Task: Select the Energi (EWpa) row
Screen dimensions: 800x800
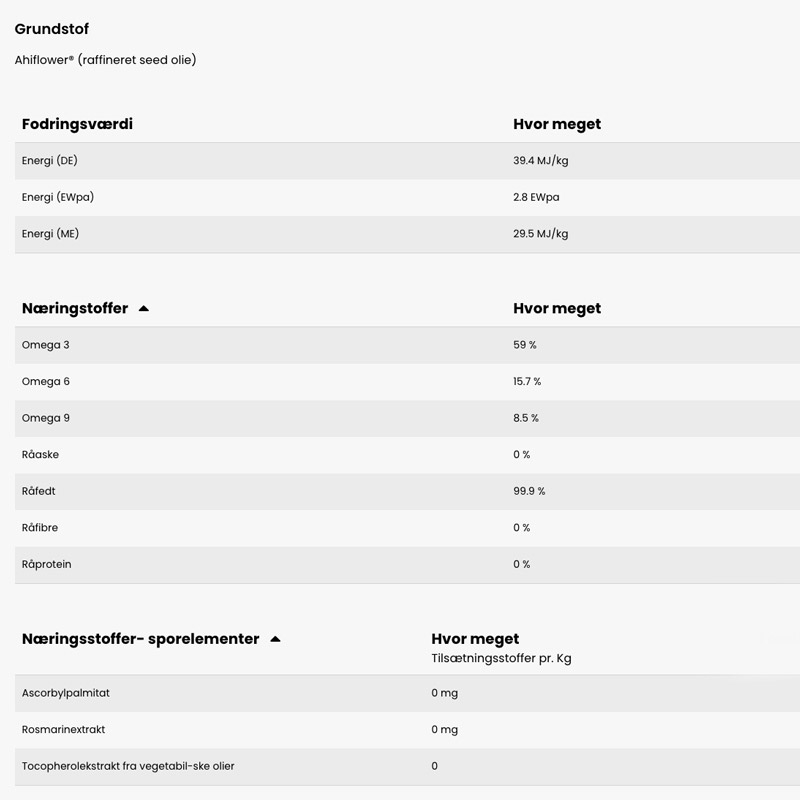Action: 407,197
